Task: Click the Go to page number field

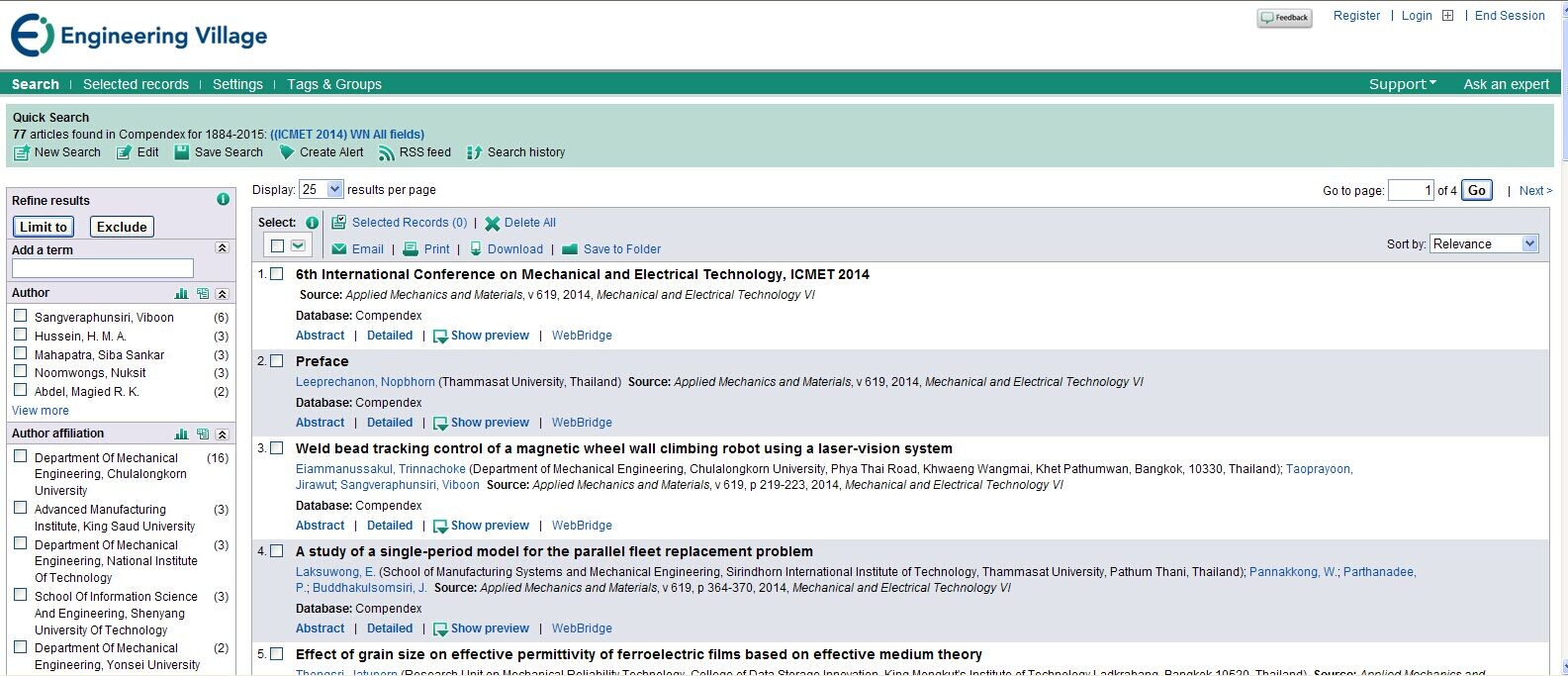Action: click(1411, 190)
